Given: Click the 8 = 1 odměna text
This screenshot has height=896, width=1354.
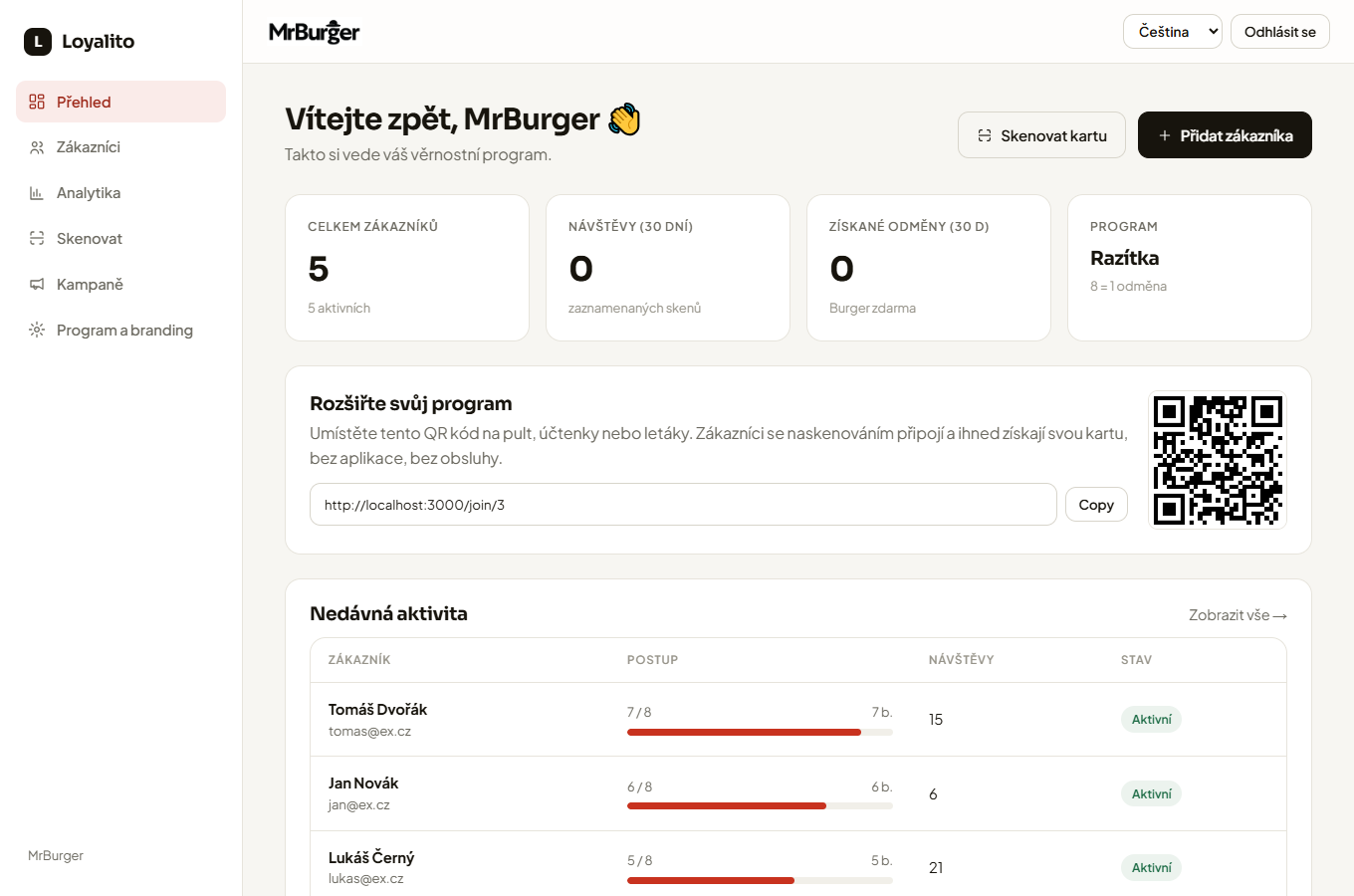Looking at the screenshot, I should [x=1128, y=287].
